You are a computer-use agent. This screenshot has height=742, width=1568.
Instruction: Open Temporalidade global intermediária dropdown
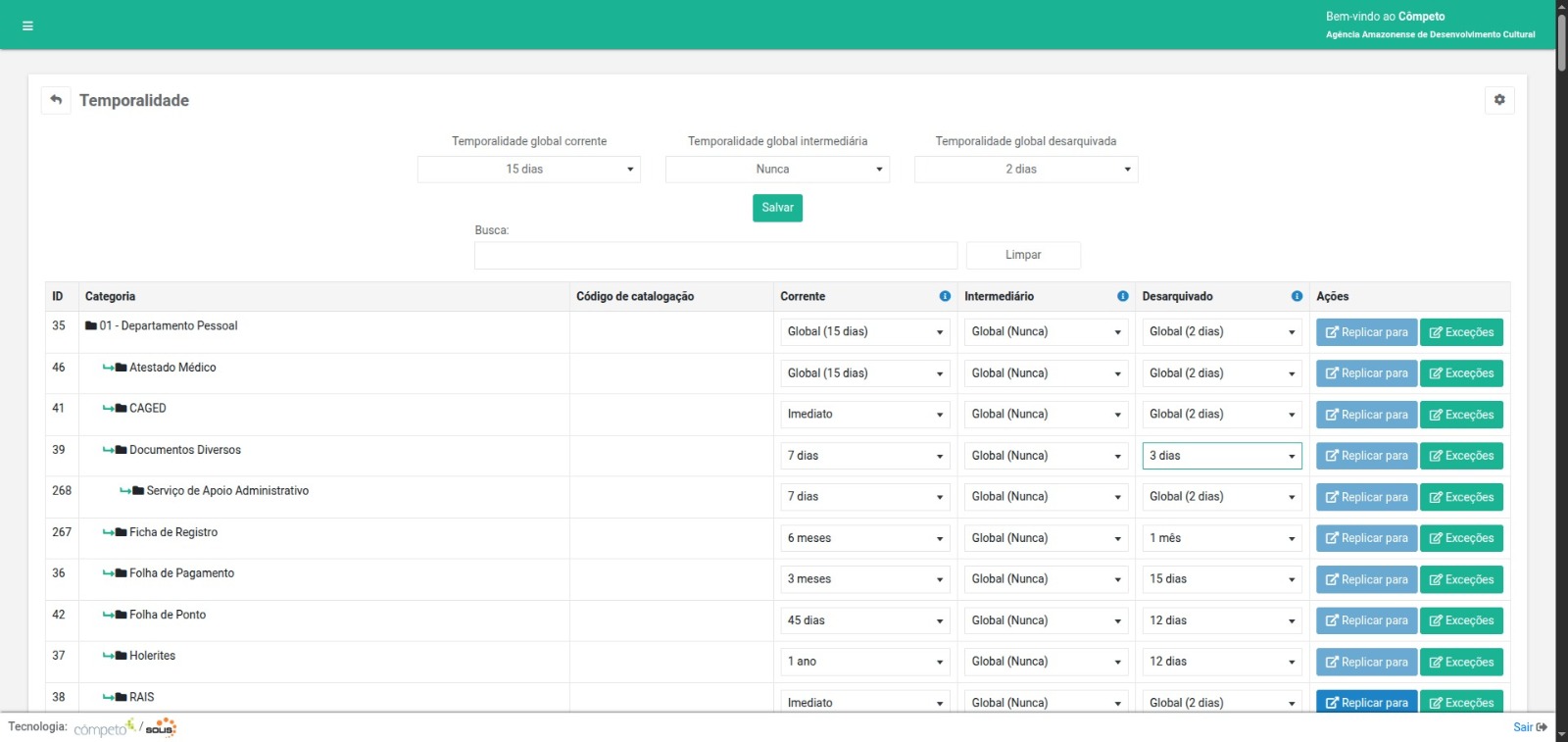pos(776,170)
